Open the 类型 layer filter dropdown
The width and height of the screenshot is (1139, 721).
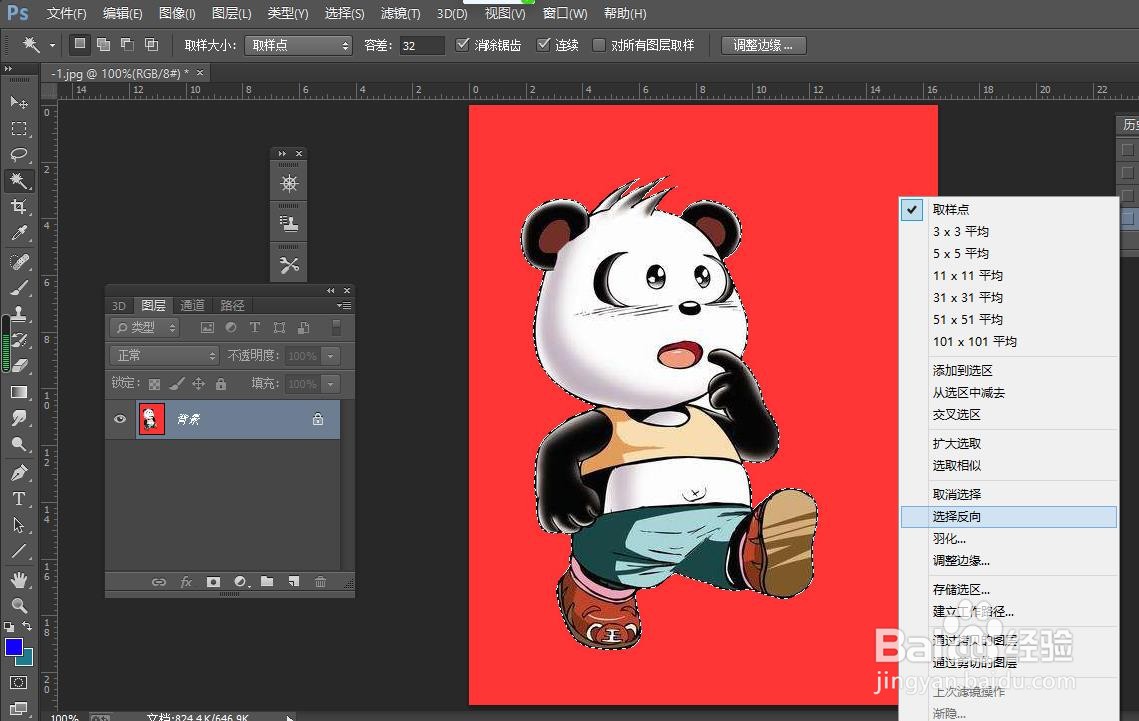tap(144, 328)
